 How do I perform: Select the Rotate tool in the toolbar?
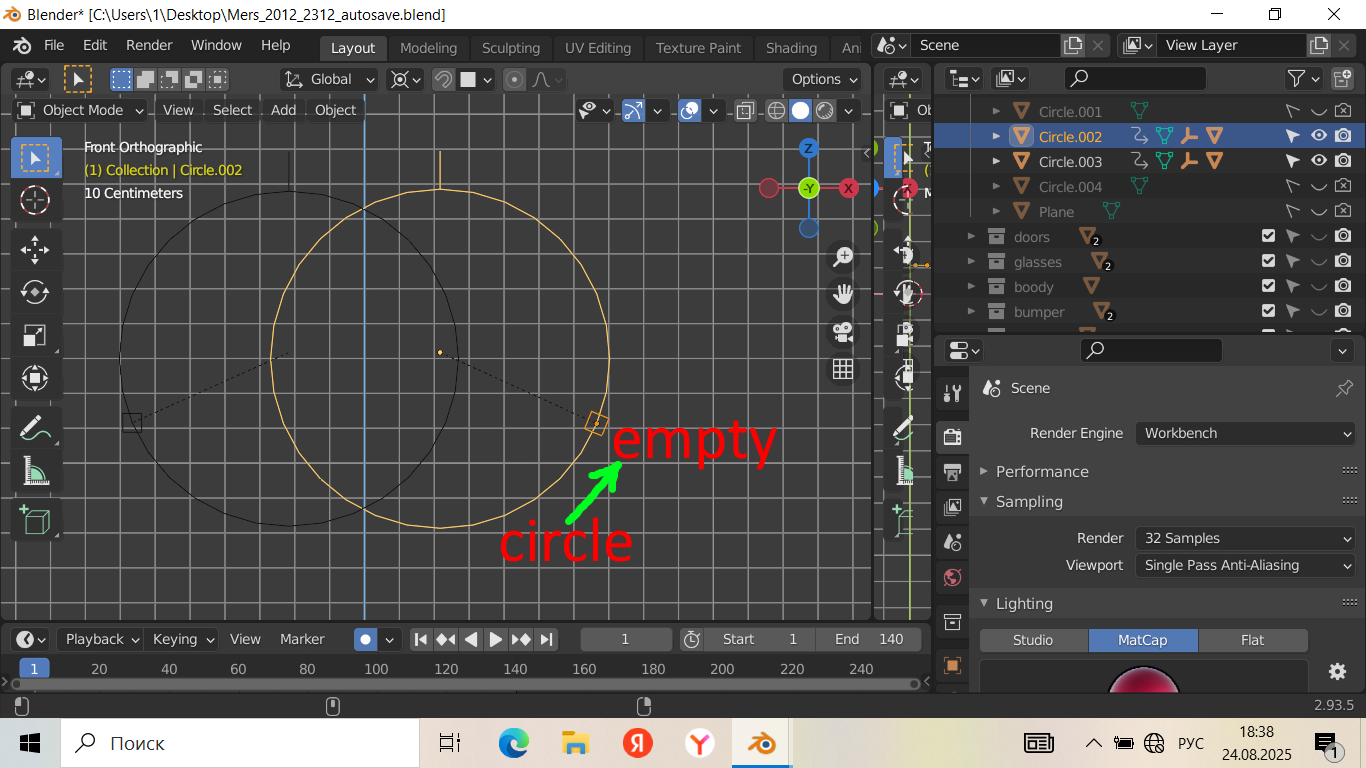(x=35, y=292)
